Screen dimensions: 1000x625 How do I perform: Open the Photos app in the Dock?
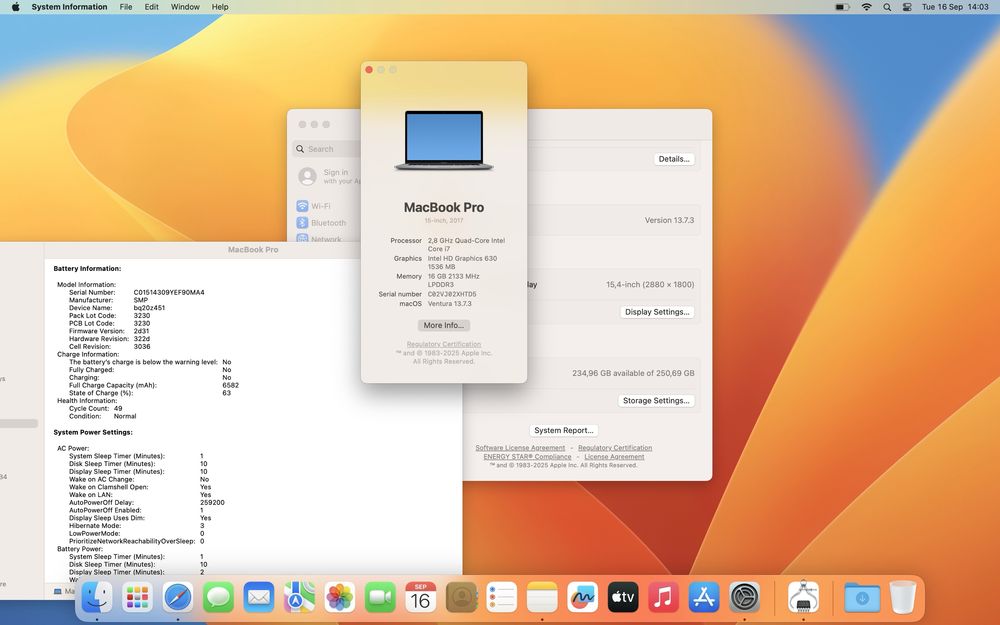[x=340, y=598]
